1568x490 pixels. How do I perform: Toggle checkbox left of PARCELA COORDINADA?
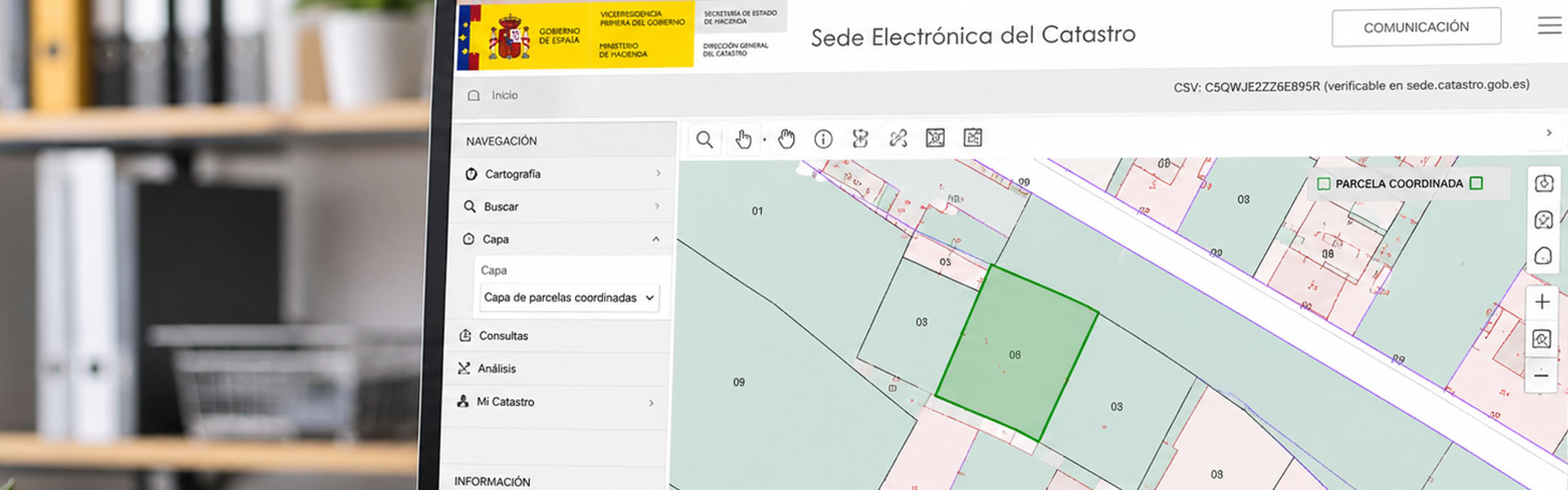(1324, 184)
